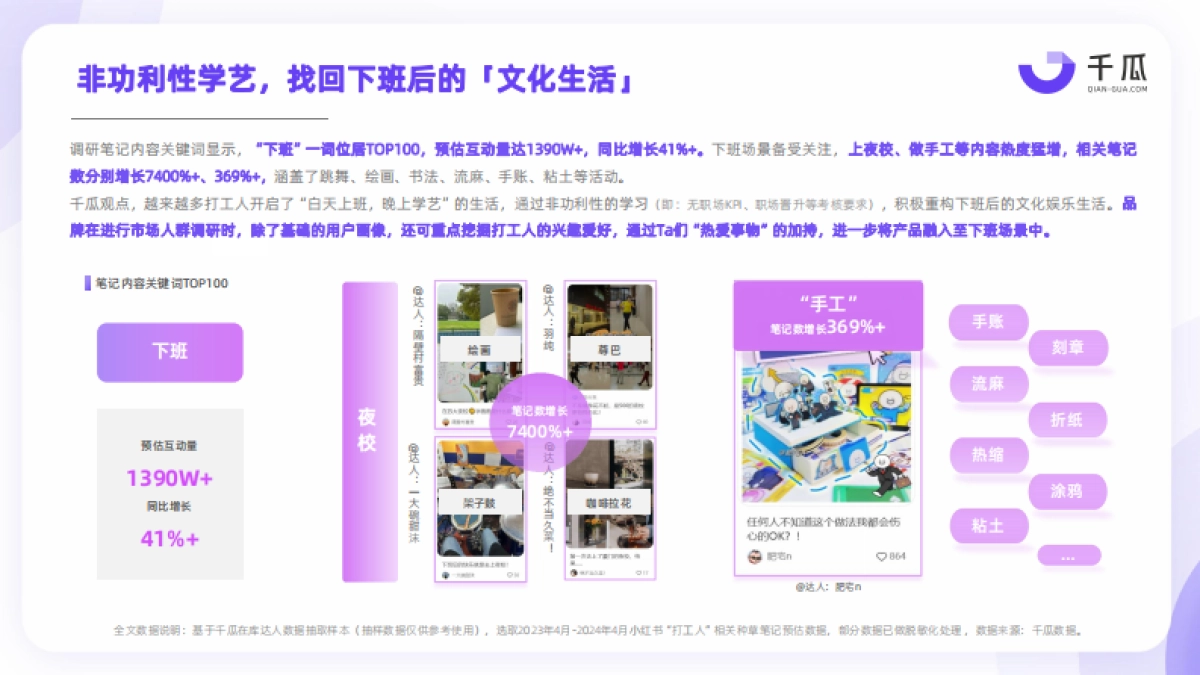Screen dimensions: 1200x675
Task: Toggle the 热缩 tag
Action: point(988,454)
